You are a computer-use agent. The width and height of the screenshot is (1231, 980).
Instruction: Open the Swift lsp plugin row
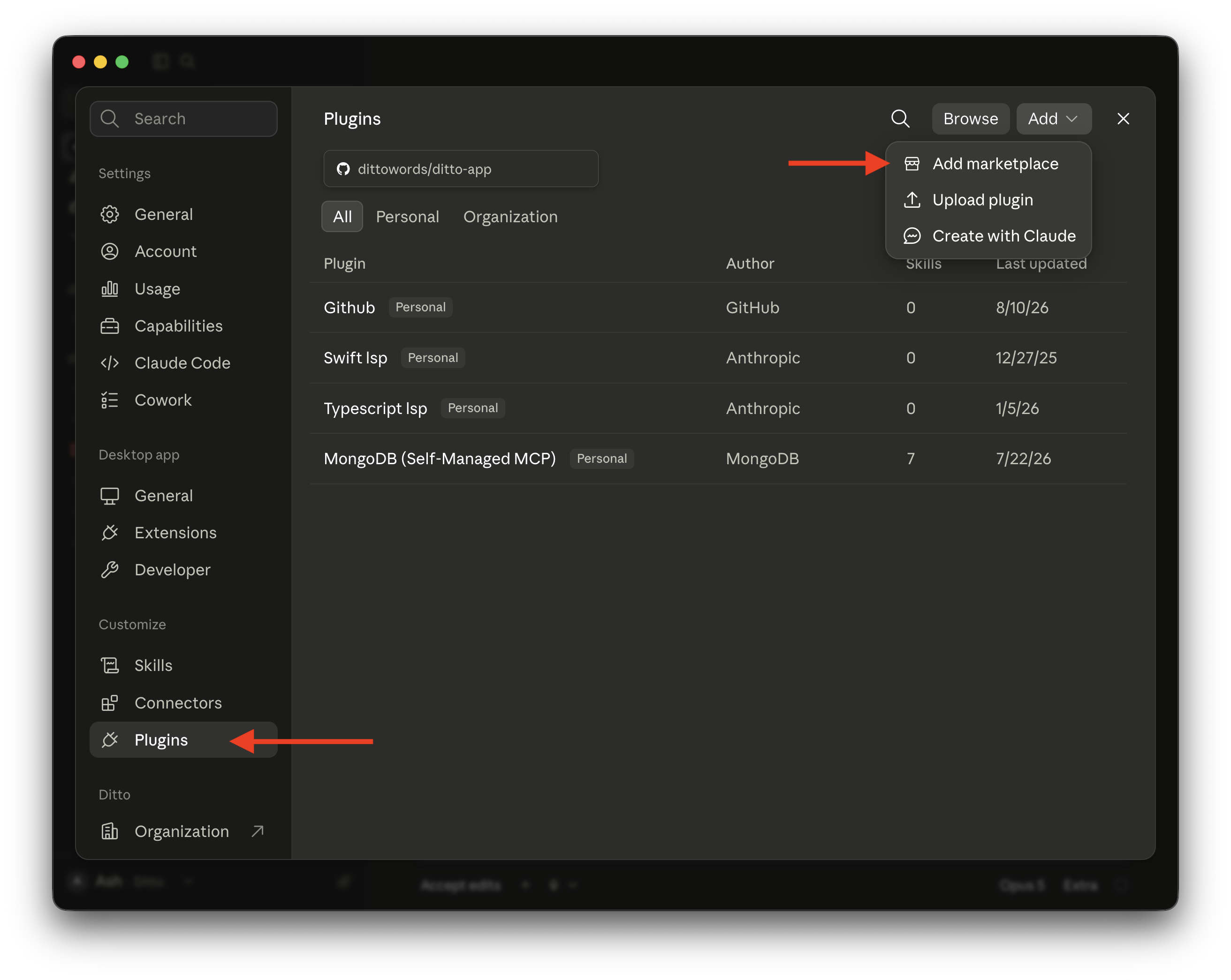click(718, 358)
